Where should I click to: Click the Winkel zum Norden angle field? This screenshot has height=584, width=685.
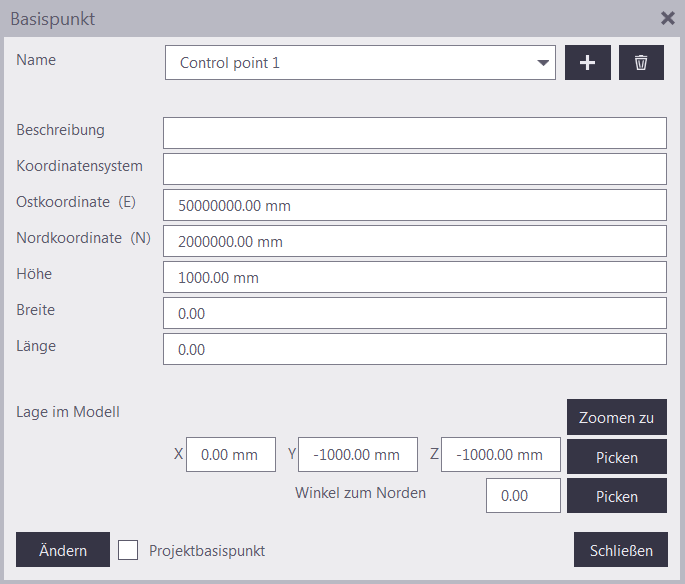pos(523,496)
